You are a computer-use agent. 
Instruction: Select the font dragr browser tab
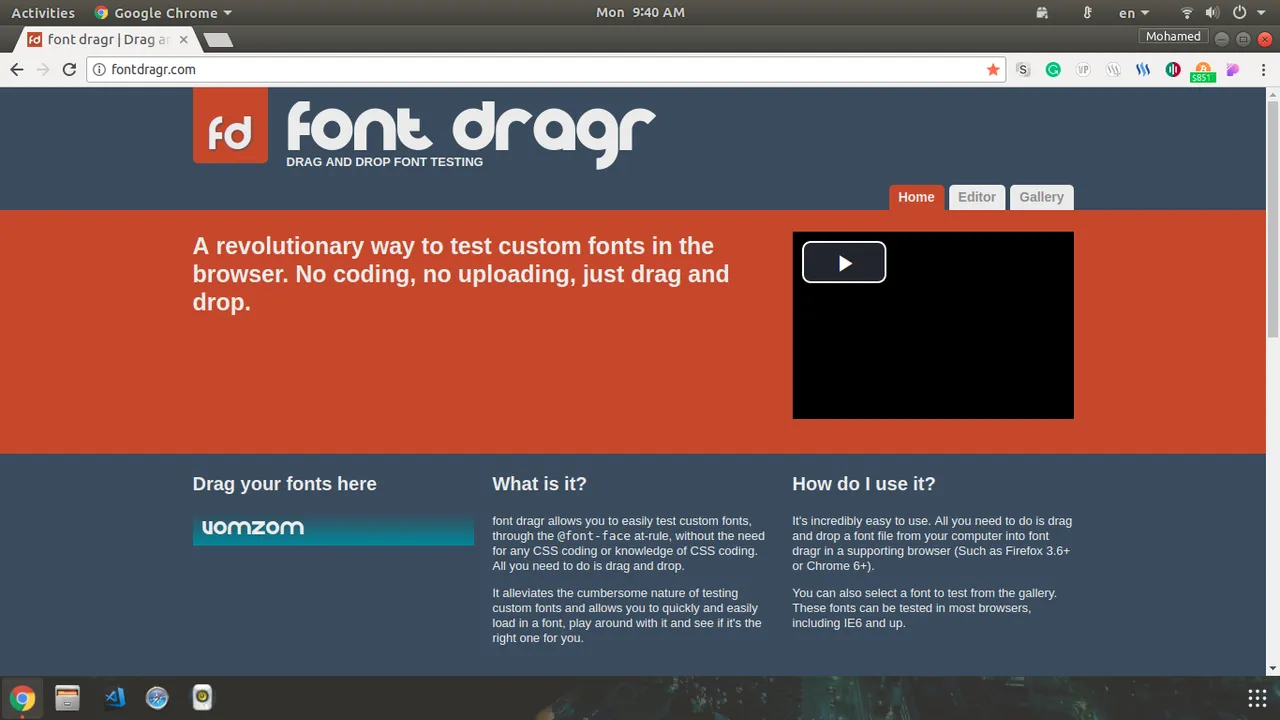point(108,40)
